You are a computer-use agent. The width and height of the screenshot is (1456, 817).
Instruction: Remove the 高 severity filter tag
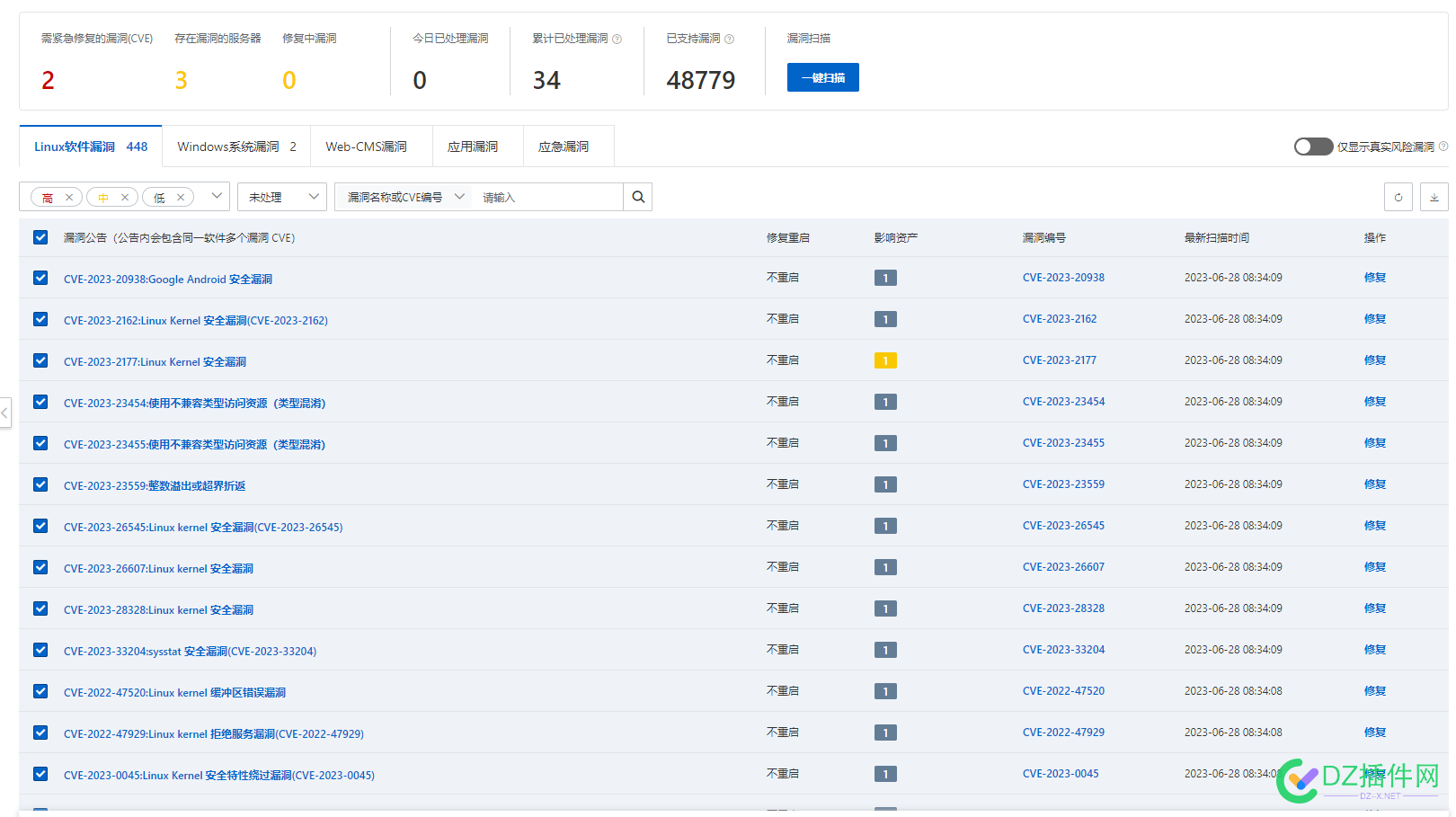tap(69, 198)
